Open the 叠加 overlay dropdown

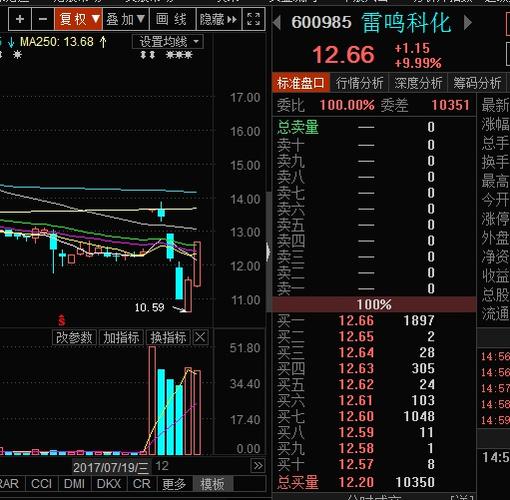click(126, 19)
